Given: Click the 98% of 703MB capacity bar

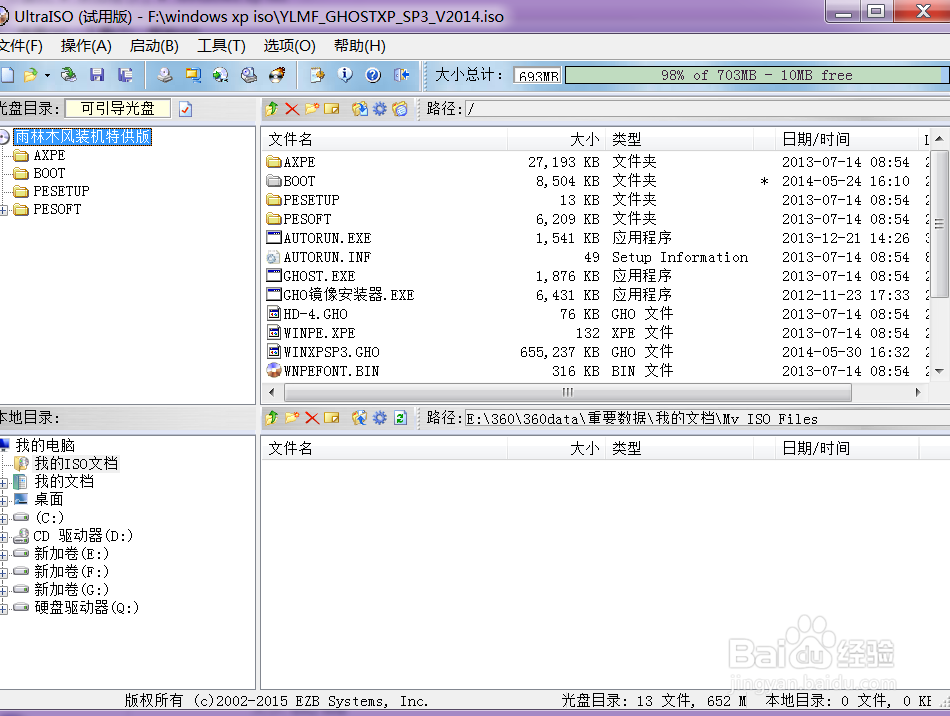Looking at the screenshot, I should pyautogui.click(x=757, y=75).
